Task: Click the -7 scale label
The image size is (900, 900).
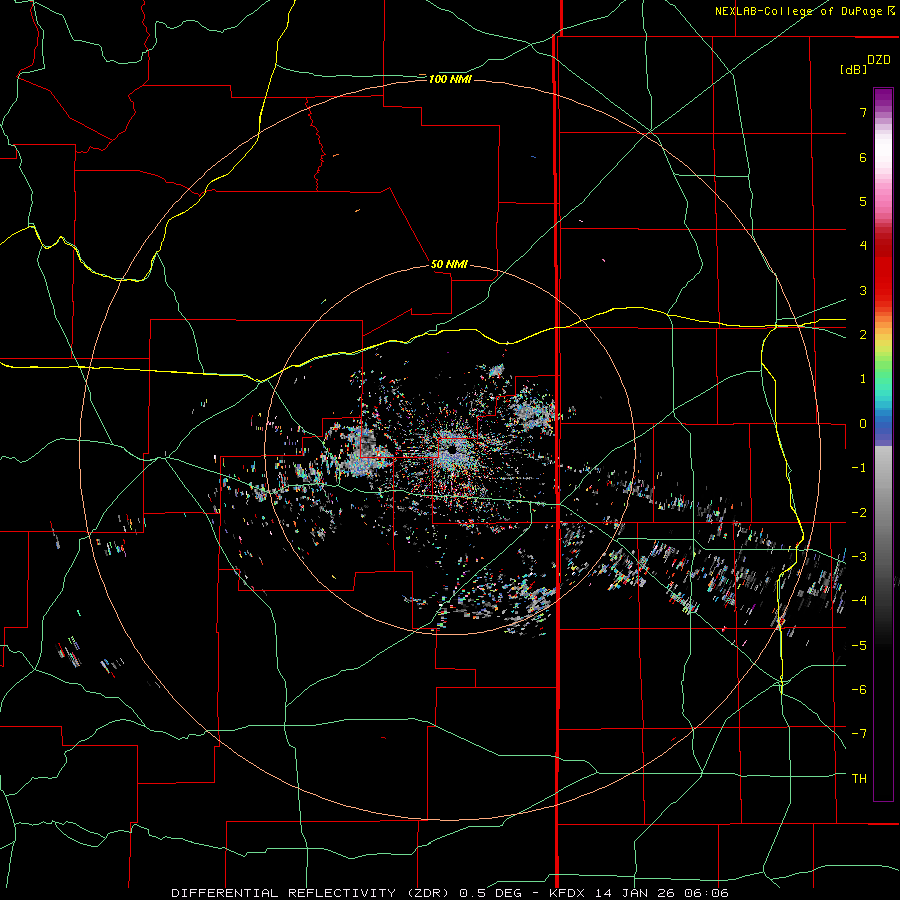Action: tap(859, 734)
